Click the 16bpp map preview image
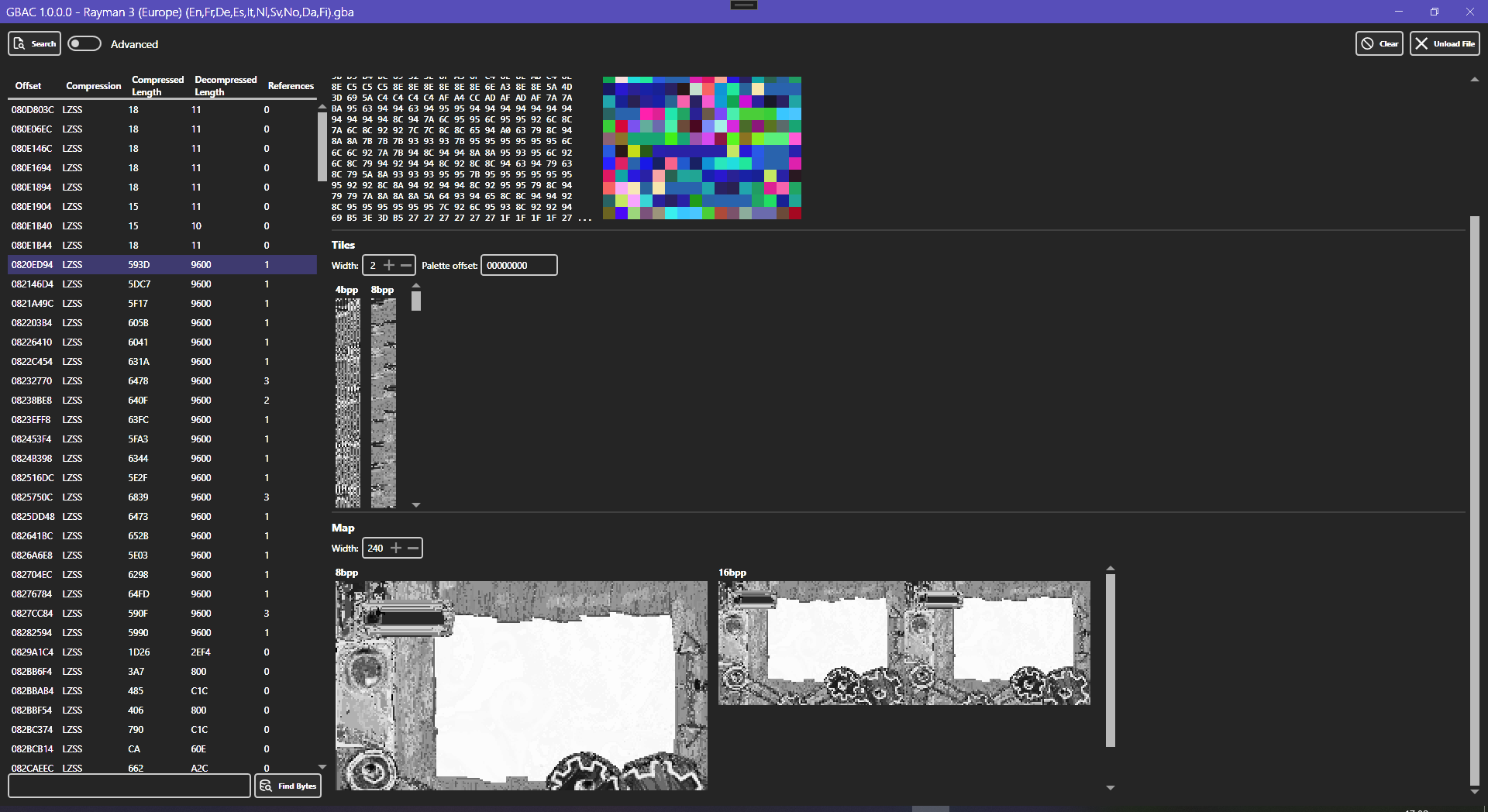Screen dimensions: 1488x812 pos(904,643)
